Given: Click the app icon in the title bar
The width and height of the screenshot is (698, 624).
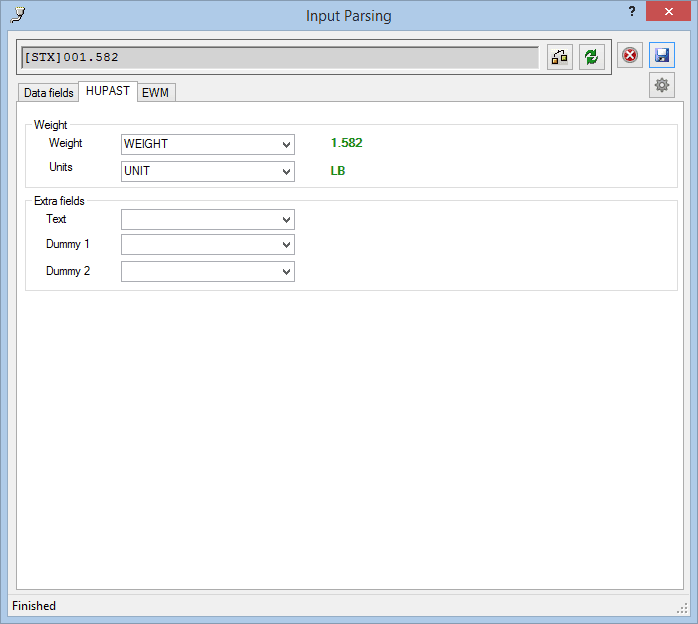Looking at the screenshot, I should coord(16,14).
